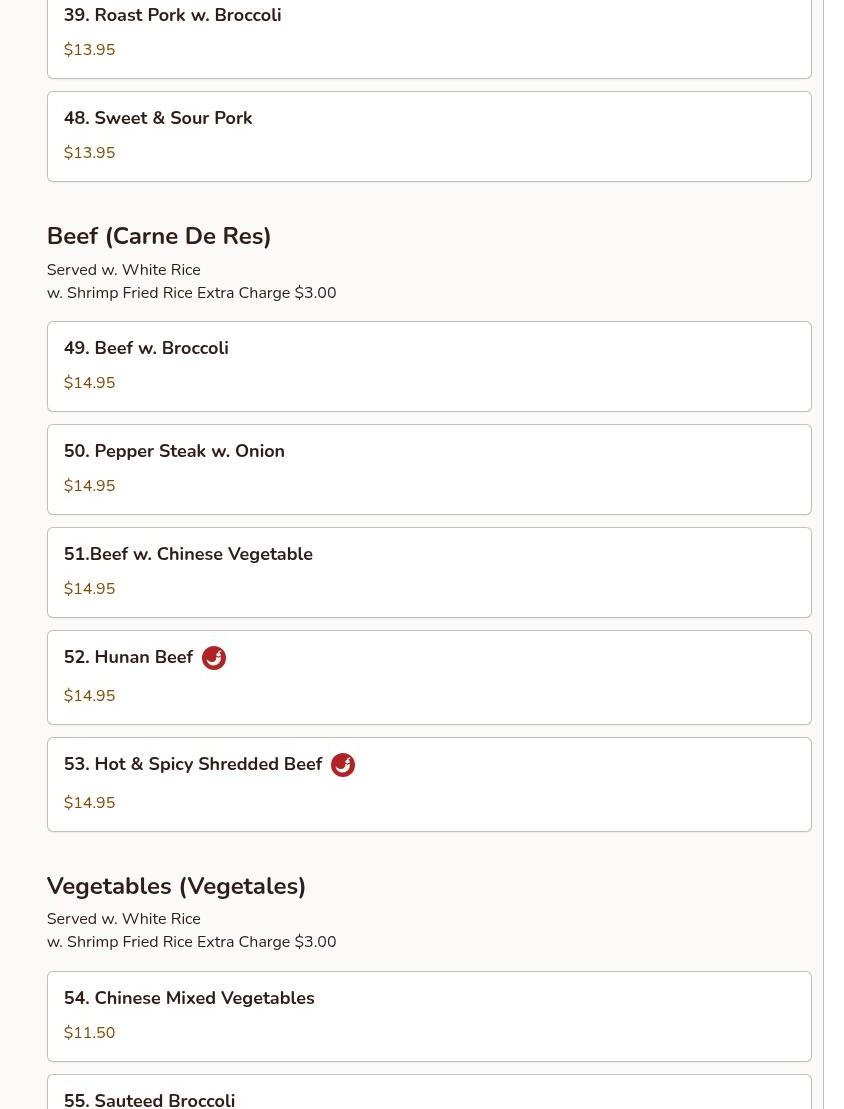Open the 52. Hunan Beef item
Screen dimensions: 844x1109
(x=429, y=678)
